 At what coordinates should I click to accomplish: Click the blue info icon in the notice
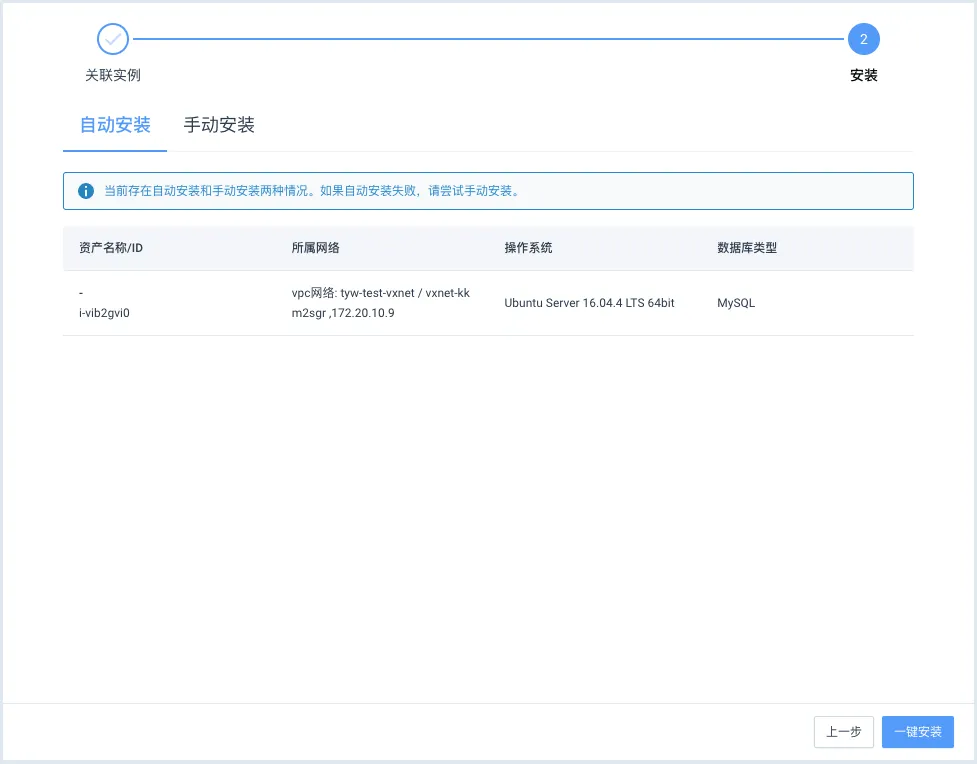pos(86,191)
